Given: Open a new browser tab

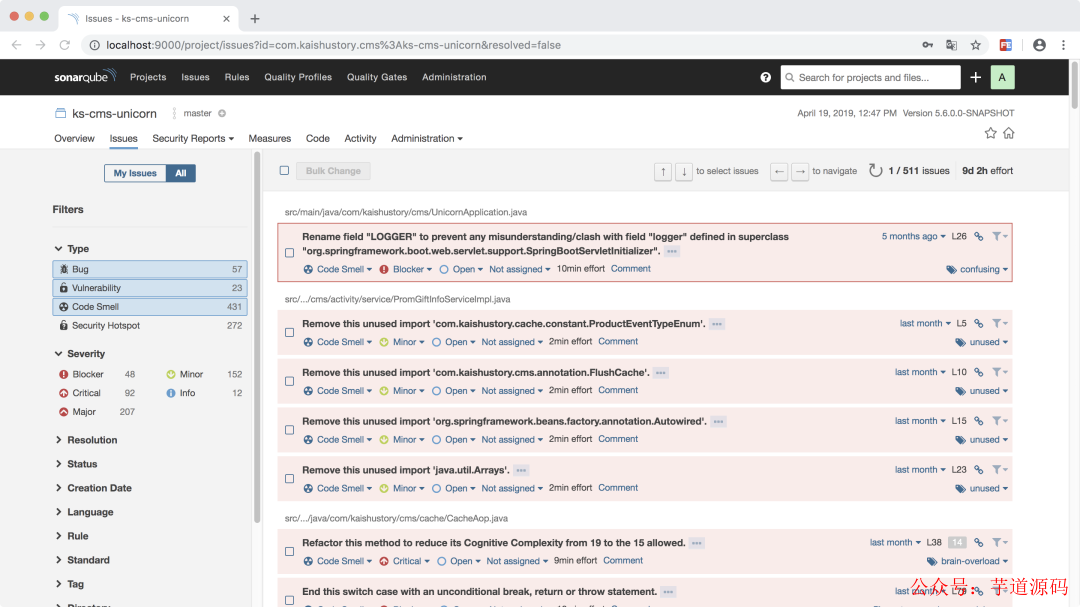Looking at the screenshot, I should (255, 19).
